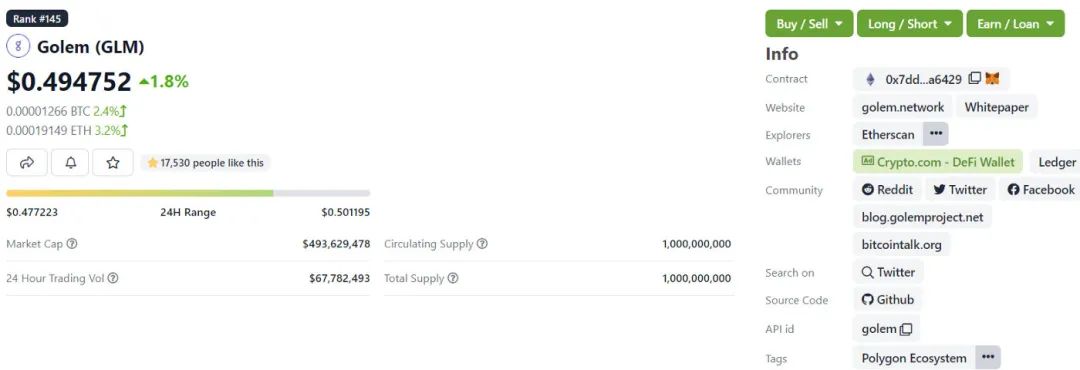The width and height of the screenshot is (1080, 370).
Task: Open the Buy / Sell dropdown
Action: pos(809,23)
